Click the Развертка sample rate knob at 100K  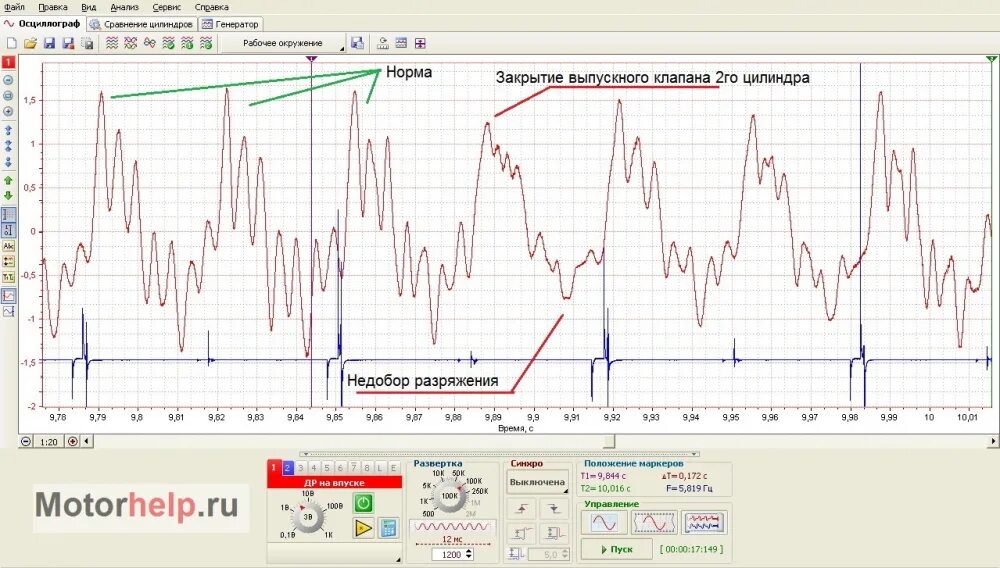click(x=449, y=495)
